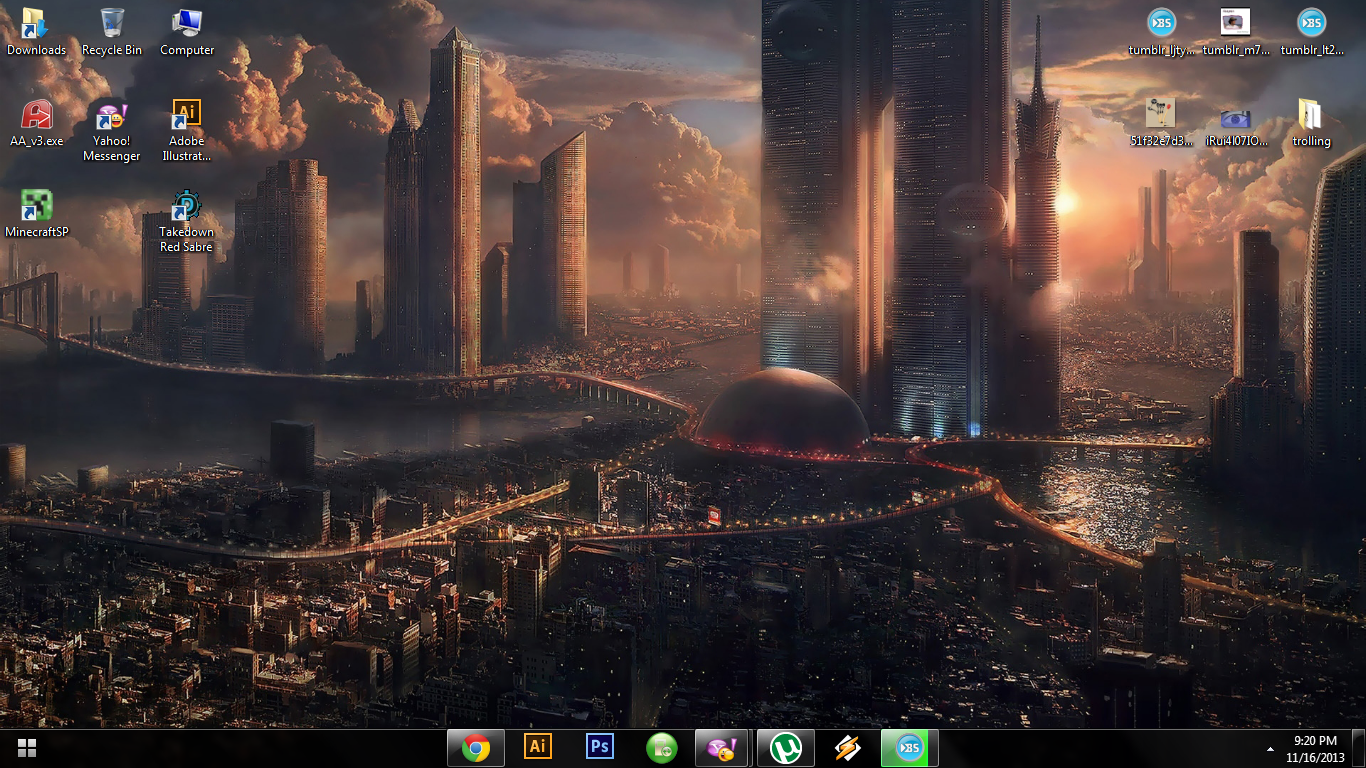Screen dimensions: 1366x768
Task: Open Google Chrome from the taskbar
Action: pyautogui.click(x=476, y=747)
